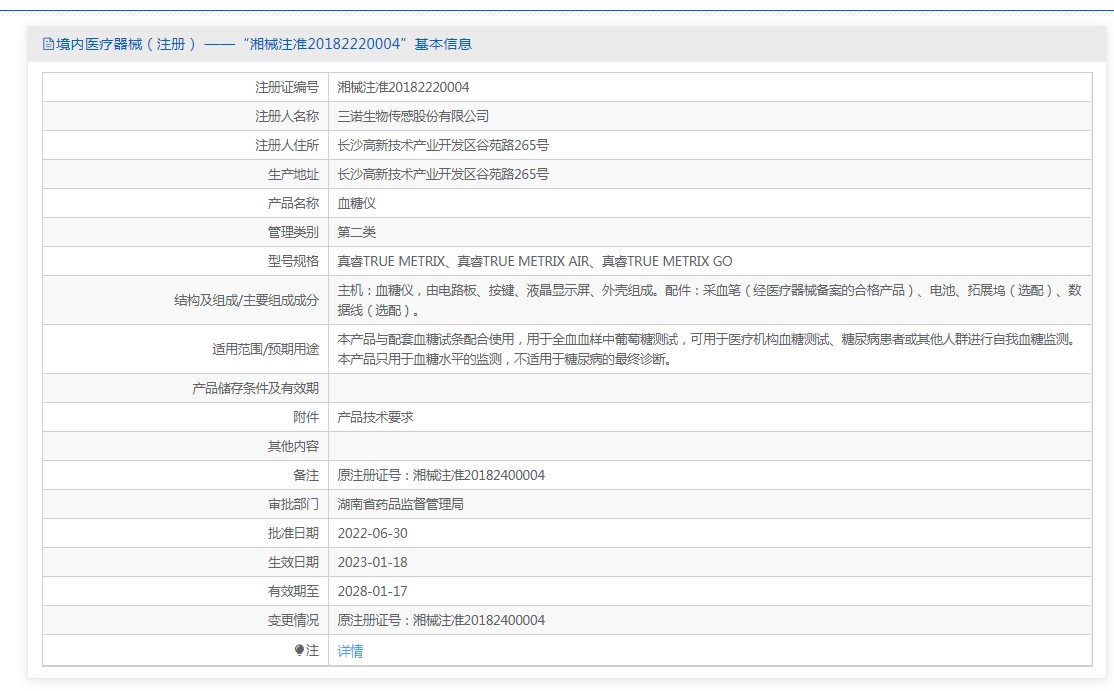The height and width of the screenshot is (691, 1114).
Task: Click the bullet icon next to 注 label
Action: (x=299, y=650)
